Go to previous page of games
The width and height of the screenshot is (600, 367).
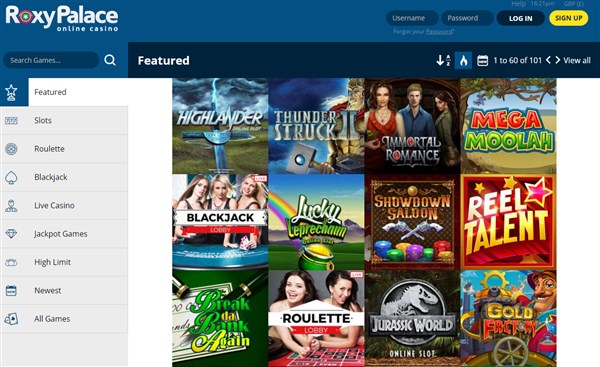(548, 60)
